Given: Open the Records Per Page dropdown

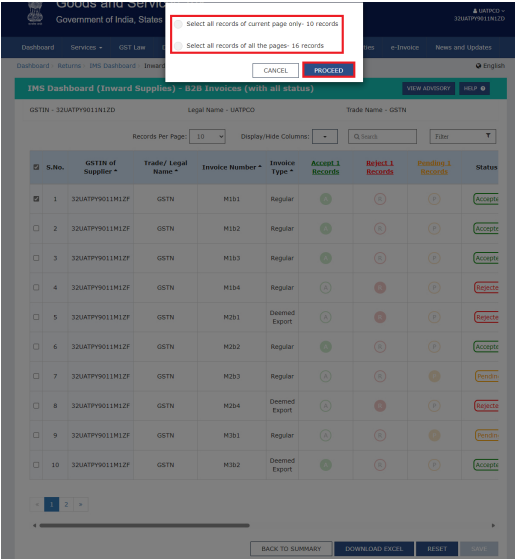Looking at the screenshot, I should click(207, 137).
